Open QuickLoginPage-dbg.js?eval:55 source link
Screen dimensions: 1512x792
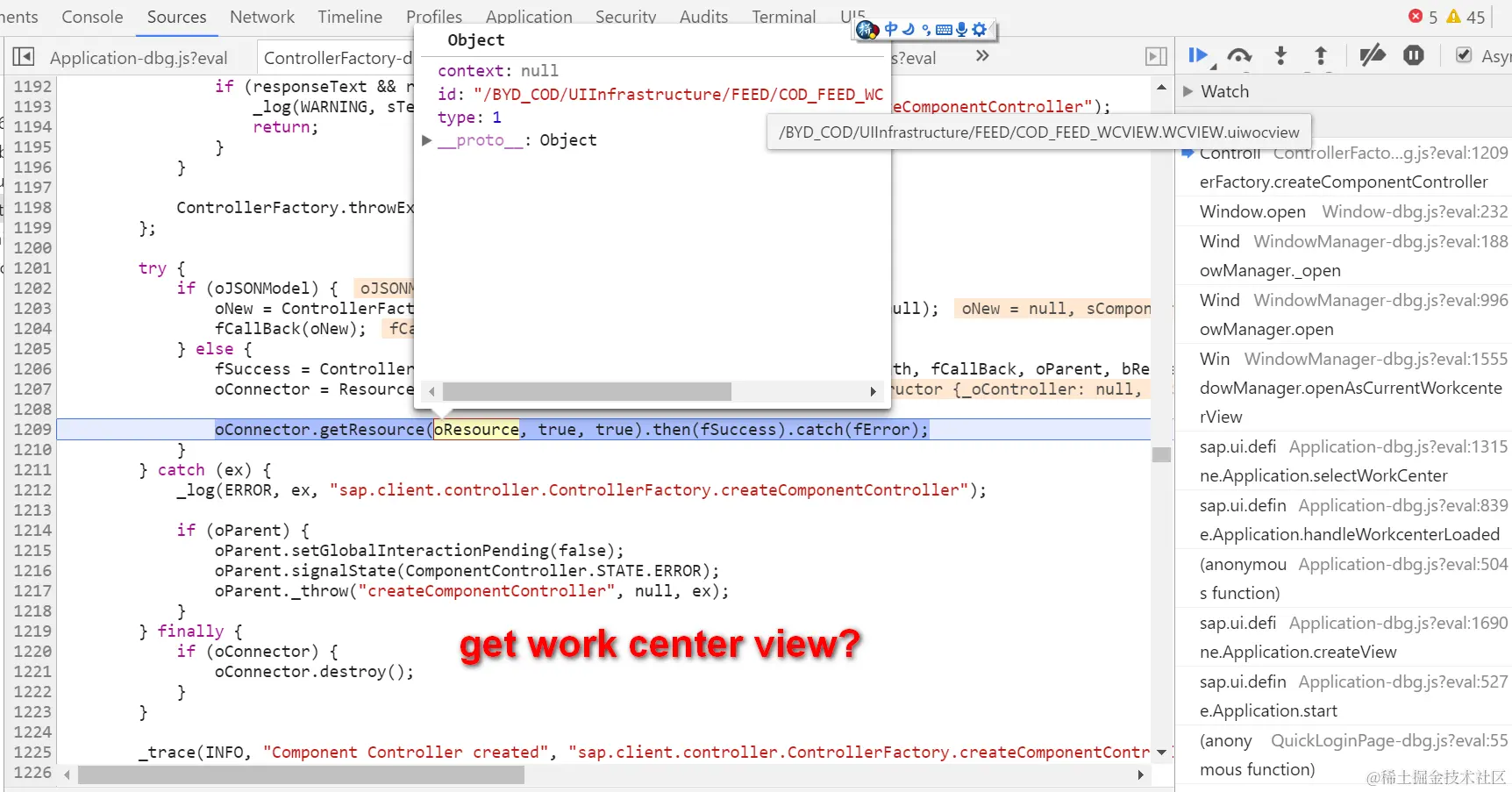click(x=1389, y=740)
